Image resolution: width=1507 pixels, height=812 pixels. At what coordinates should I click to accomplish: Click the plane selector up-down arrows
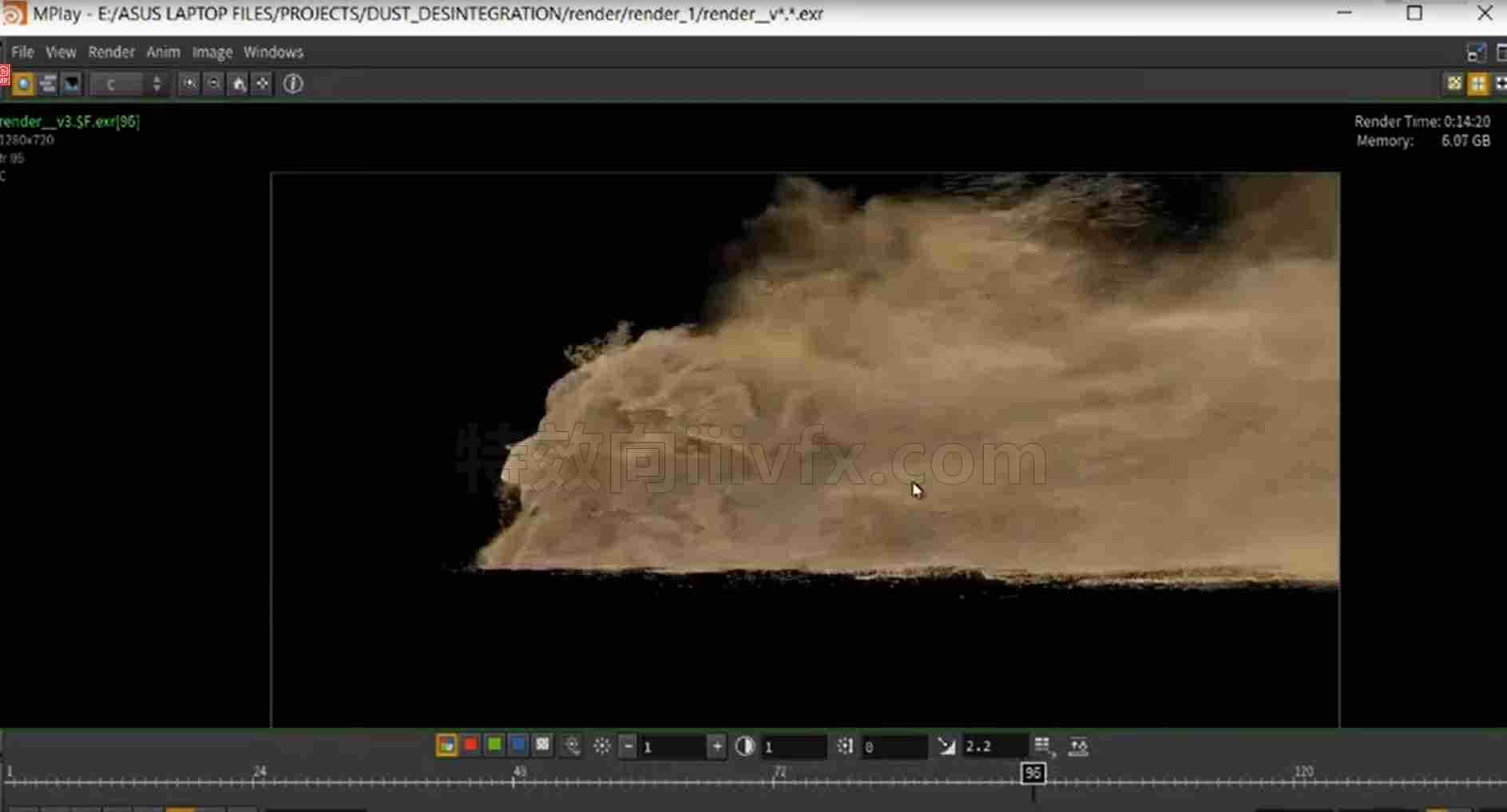157,84
